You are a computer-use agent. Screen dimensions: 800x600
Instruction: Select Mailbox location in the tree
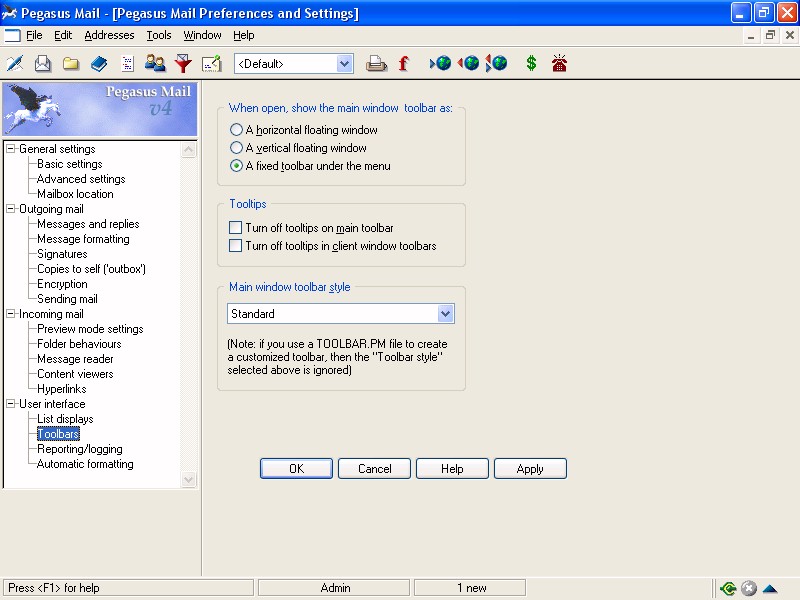(x=76, y=194)
